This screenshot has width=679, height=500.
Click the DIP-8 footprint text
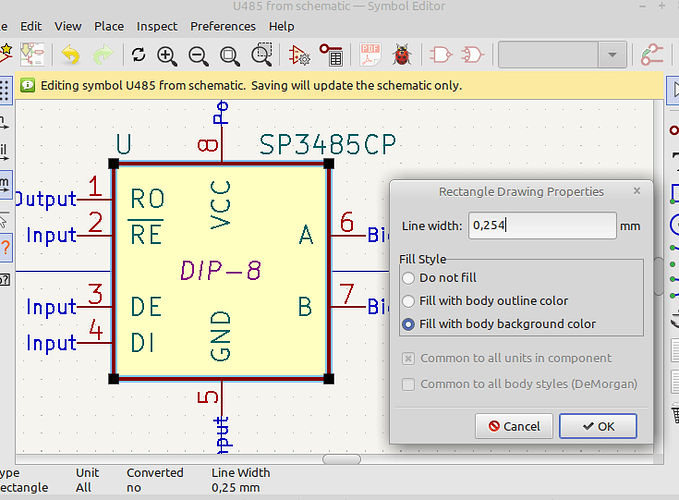click(221, 271)
